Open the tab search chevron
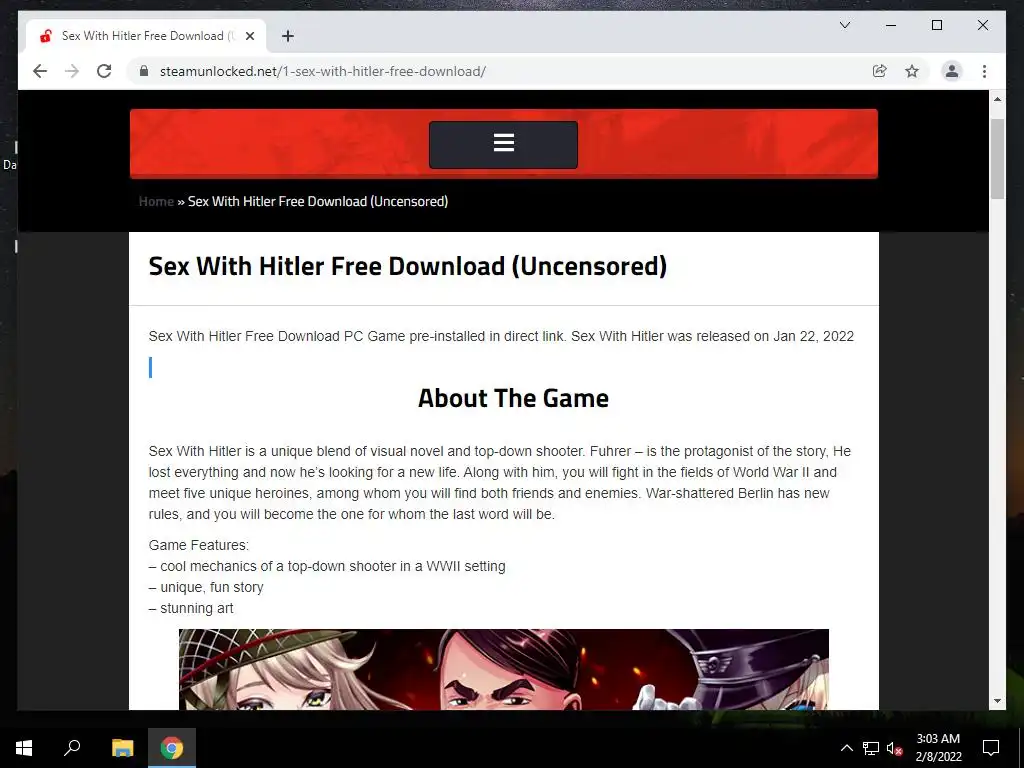The image size is (1024, 768). [844, 25]
